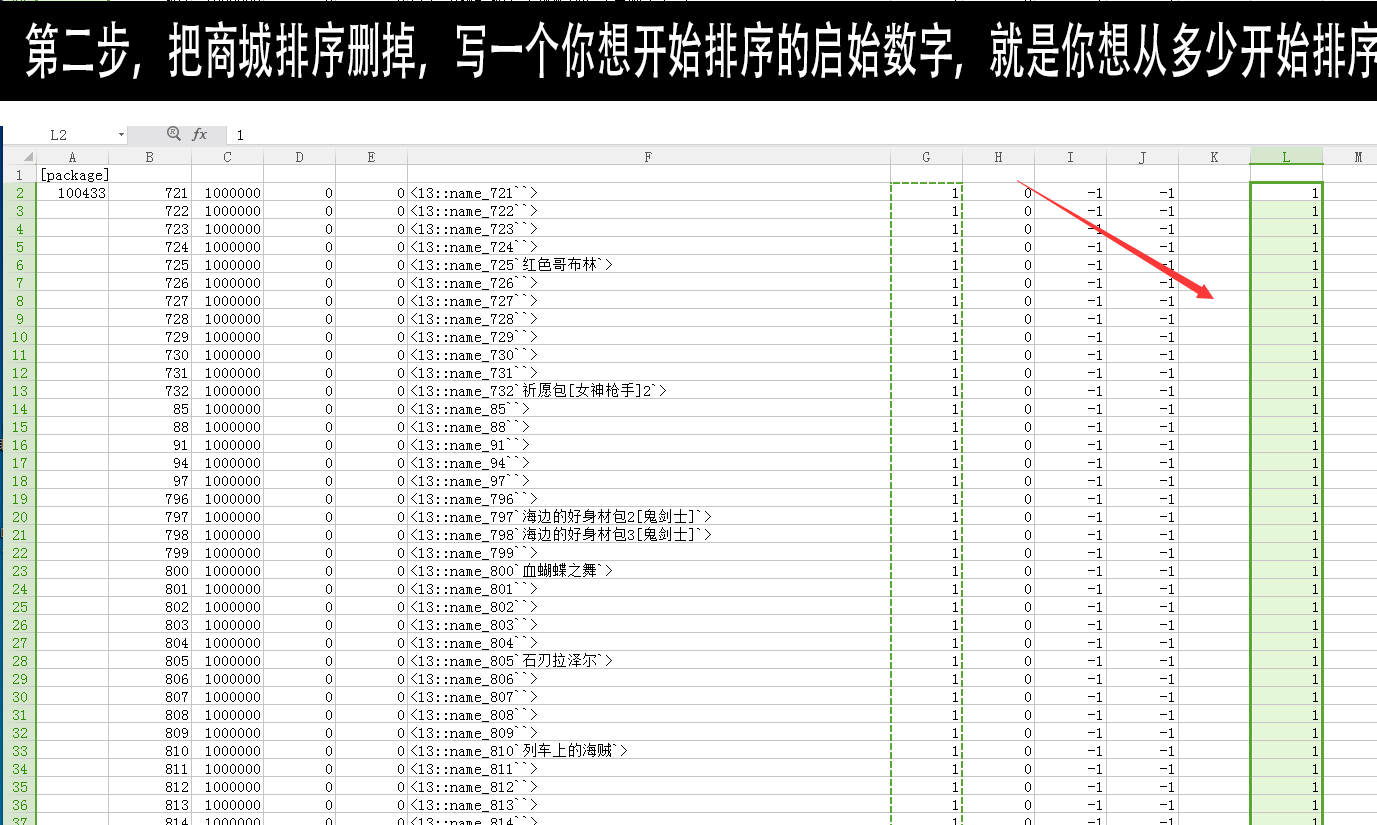Click cell A1 containing [package]
The image size is (1377, 825).
pyautogui.click(x=72, y=175)
